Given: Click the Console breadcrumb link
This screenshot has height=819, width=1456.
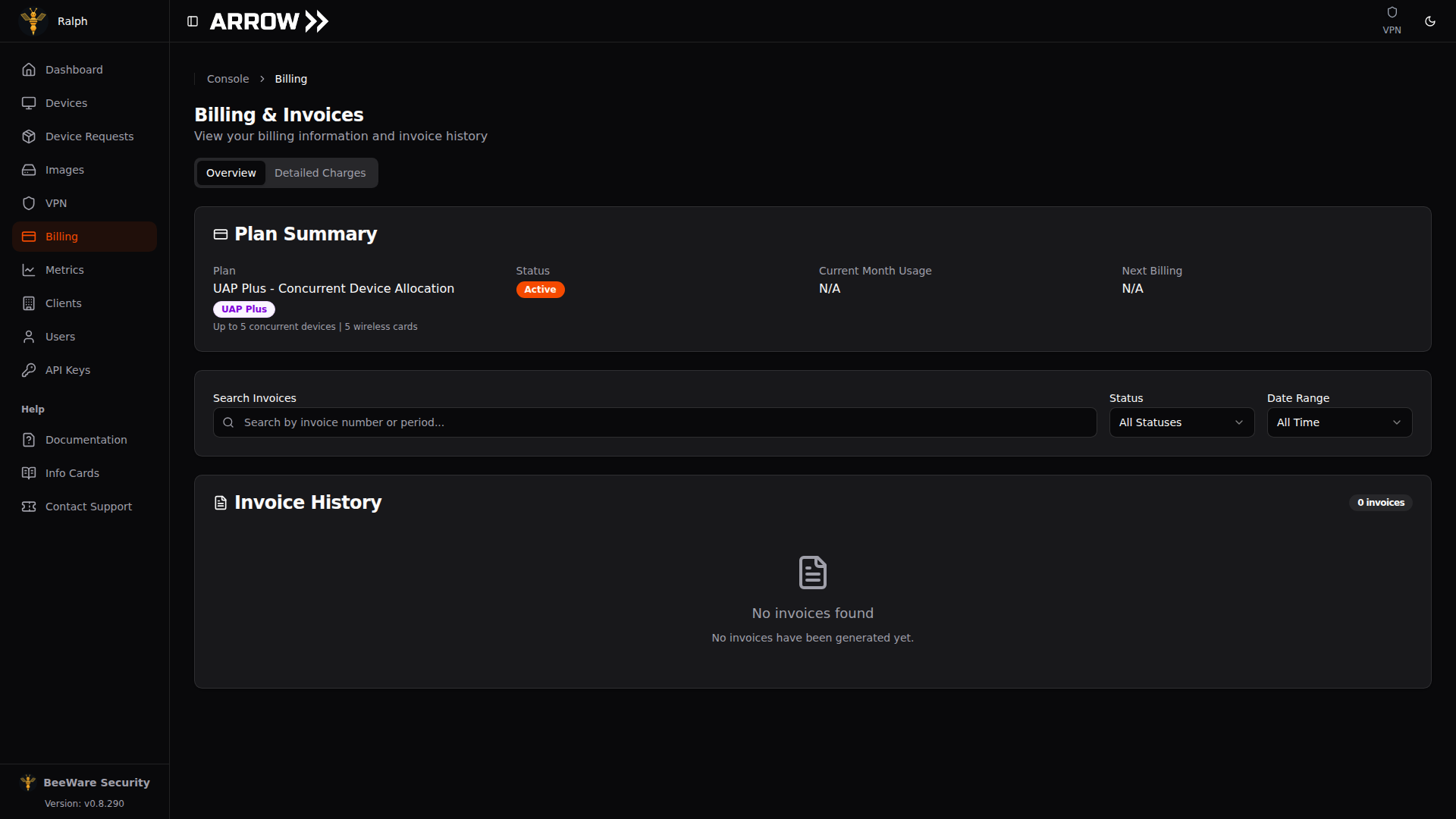Looking at the screenshot, I should pos(227,79).
